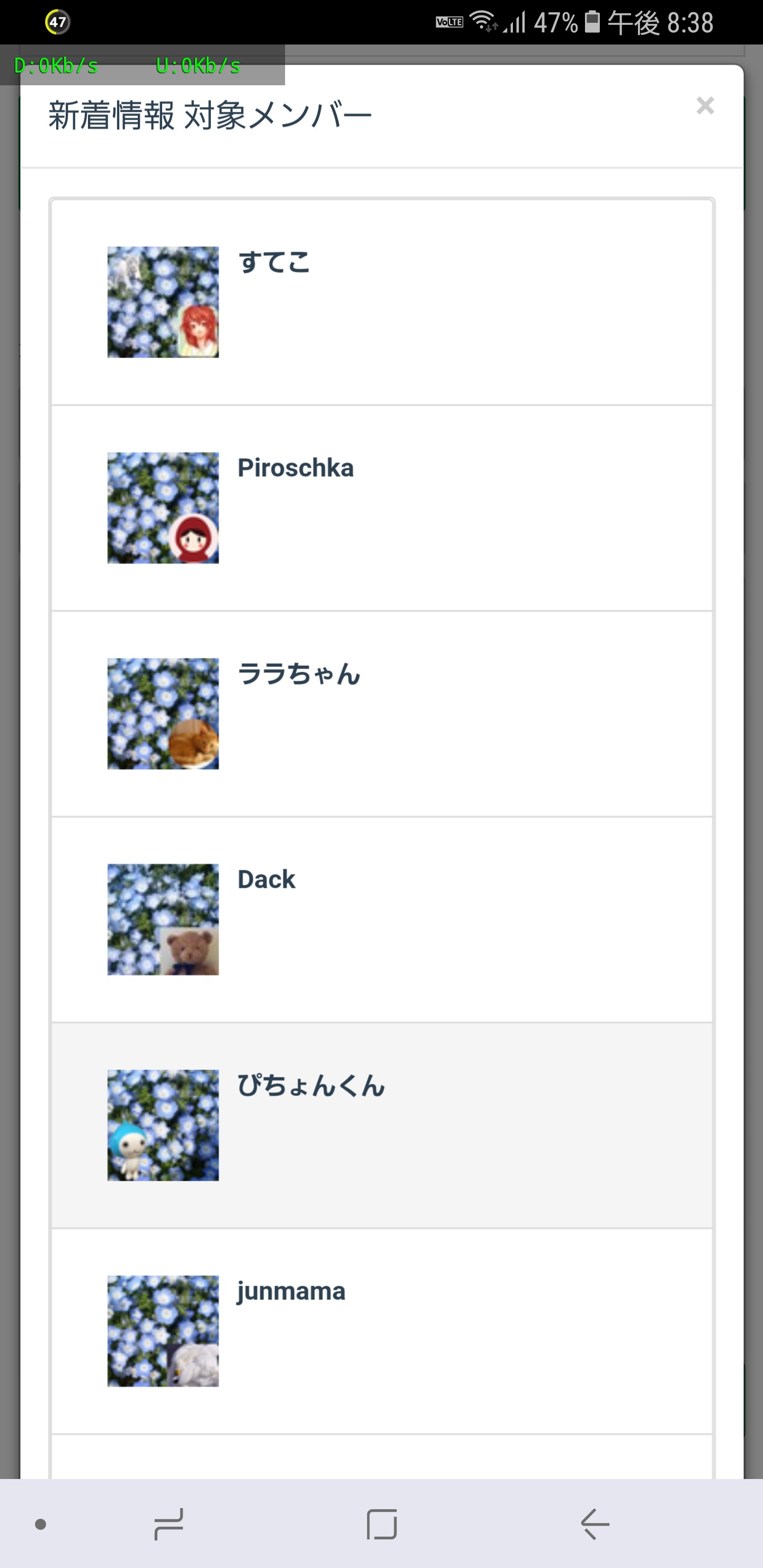Tap junmama's flower avatar thumbnail
Screen dimensions: 763x1568
click(x=163, y=1331)
